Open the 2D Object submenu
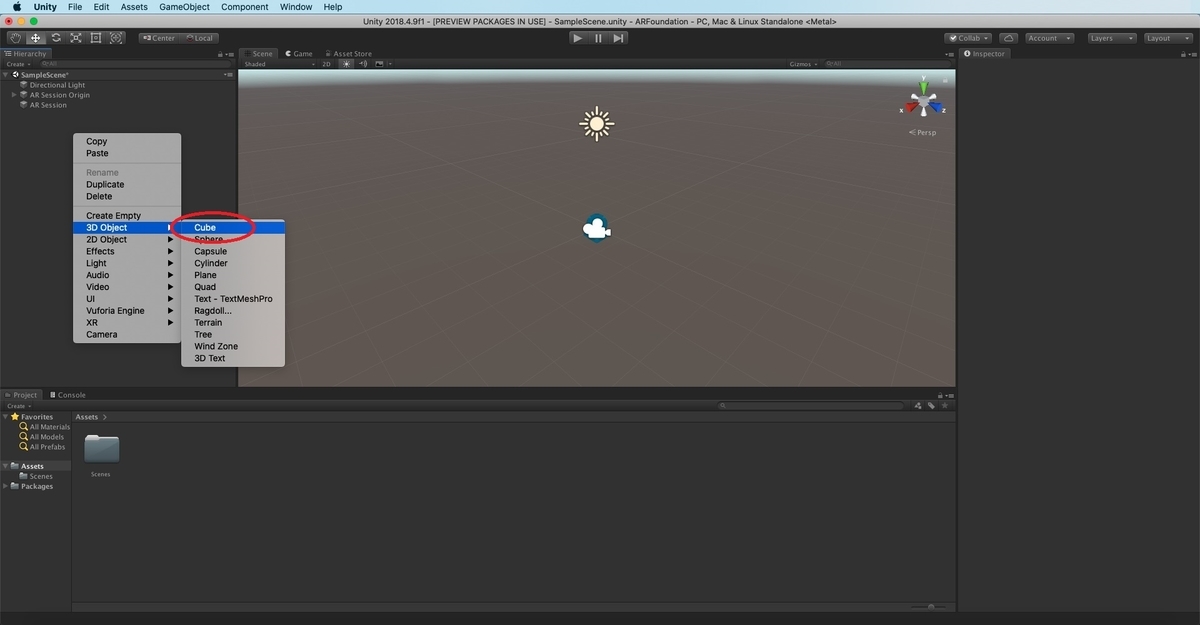 tap(127, 239)
